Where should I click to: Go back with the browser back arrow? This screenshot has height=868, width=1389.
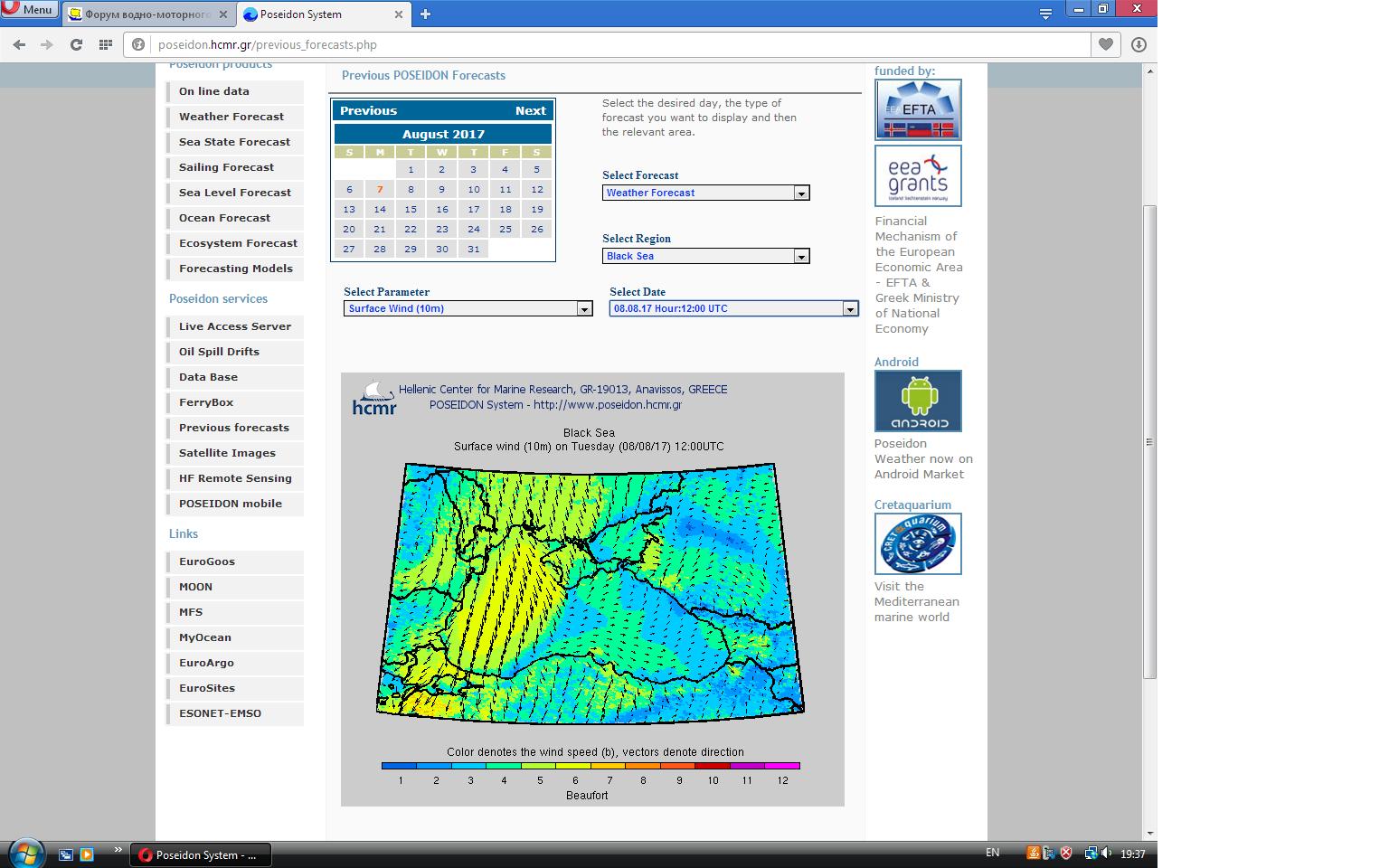point(19,44)
